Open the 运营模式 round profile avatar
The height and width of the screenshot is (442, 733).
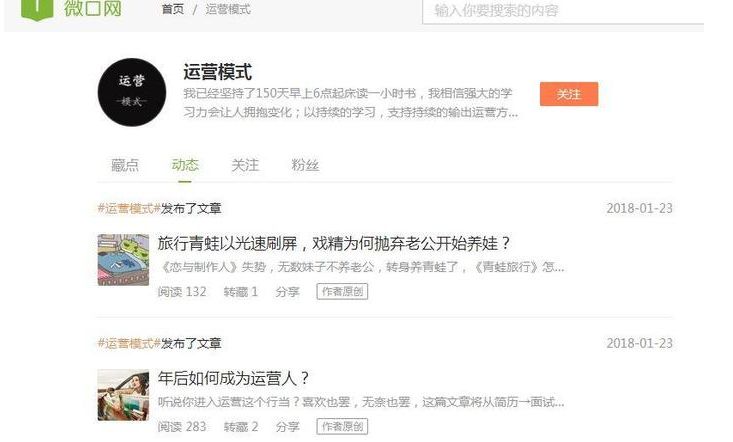[132, 92]
